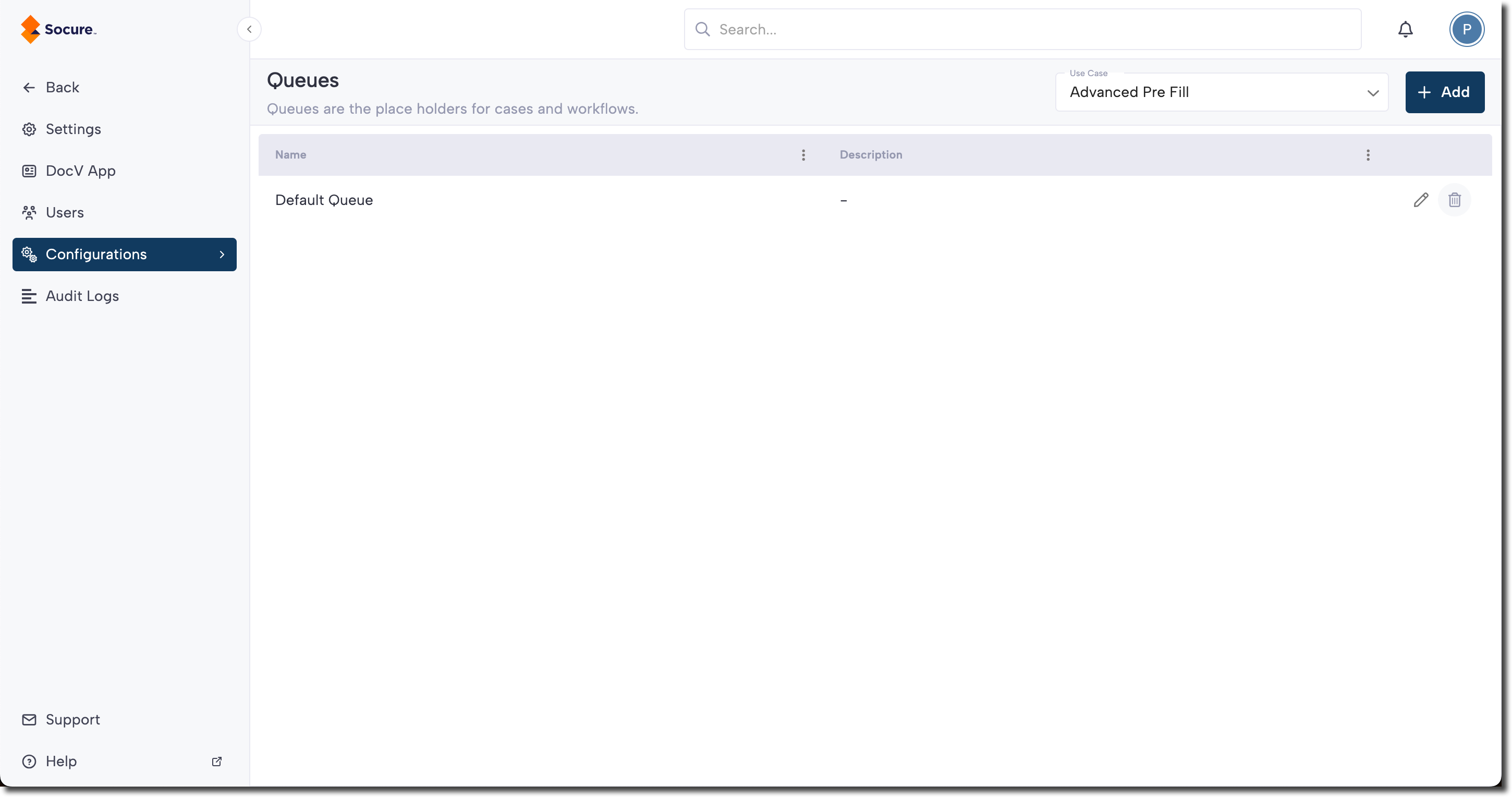This screenshot has width=1512, height=797.
Task: Open Support from sidebar
Action: tap(72, 719)
